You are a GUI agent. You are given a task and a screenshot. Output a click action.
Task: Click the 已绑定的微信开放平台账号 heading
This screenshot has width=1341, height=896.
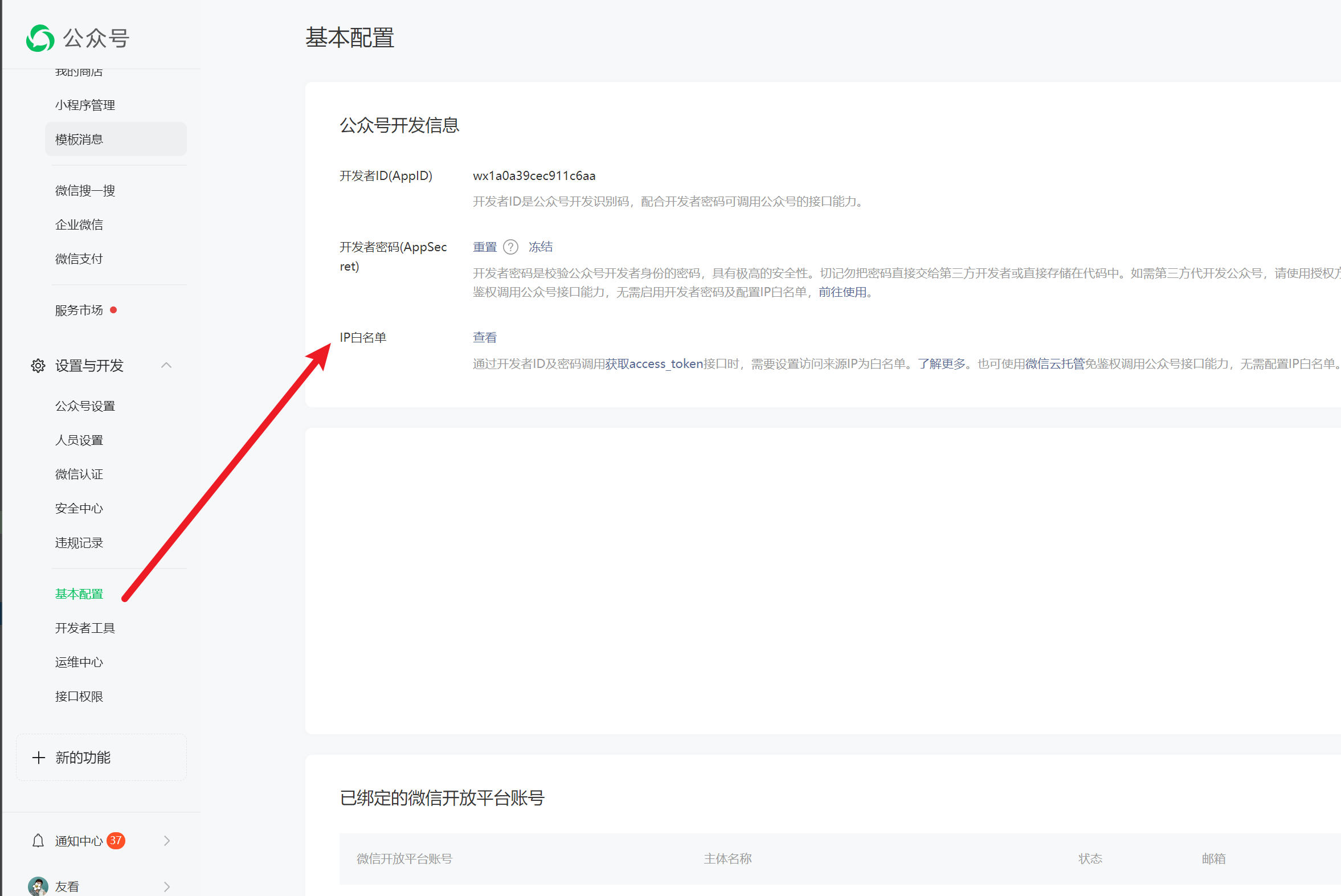441,797
